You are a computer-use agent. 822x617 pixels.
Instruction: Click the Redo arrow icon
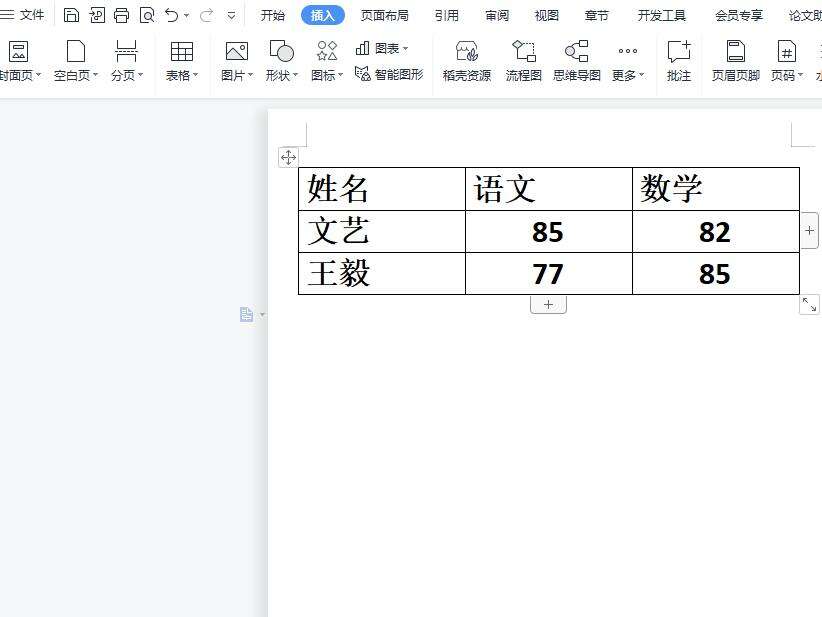coord(207,15)
